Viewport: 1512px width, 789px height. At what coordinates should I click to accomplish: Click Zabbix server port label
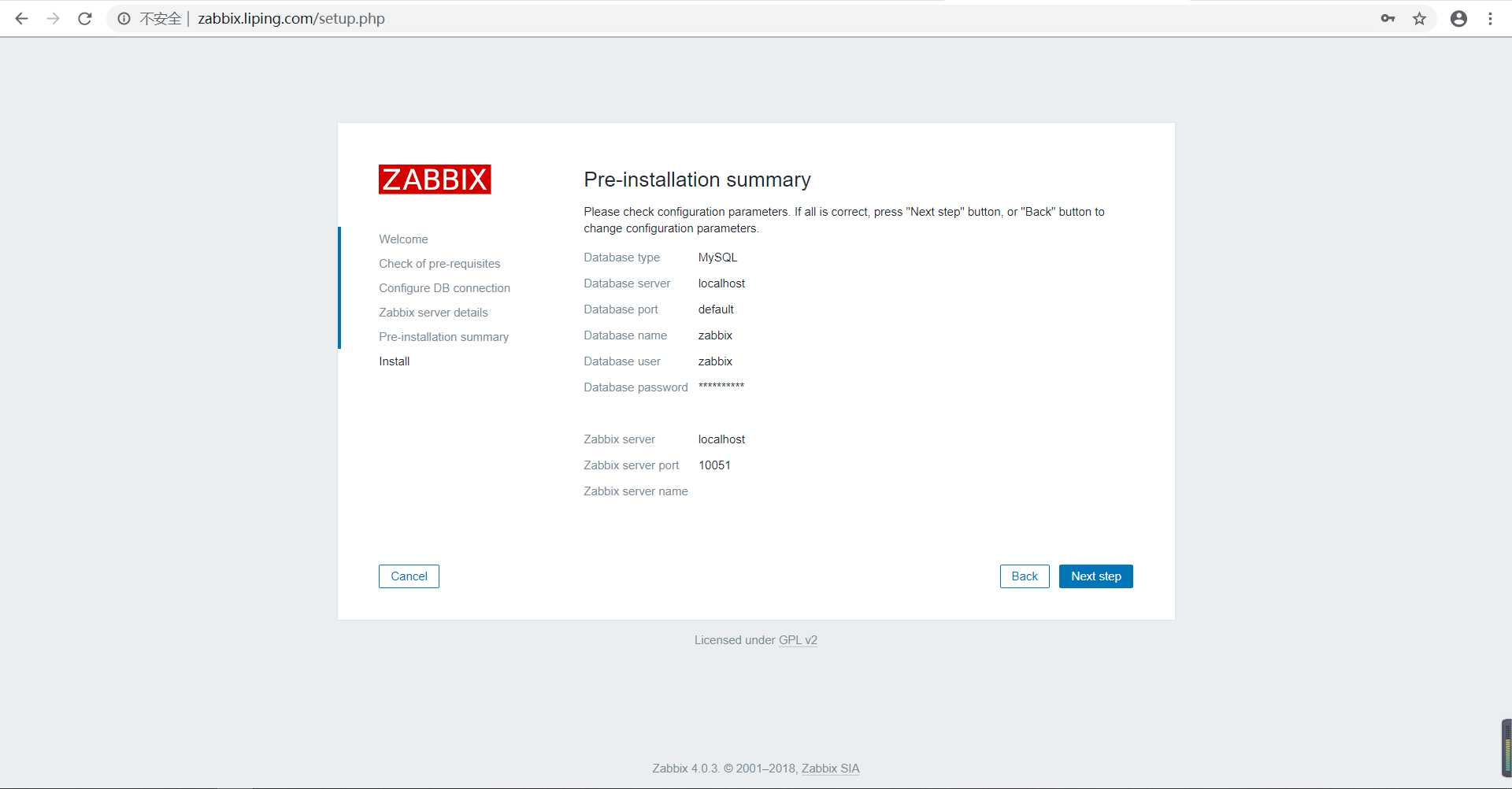pos(631,465)
